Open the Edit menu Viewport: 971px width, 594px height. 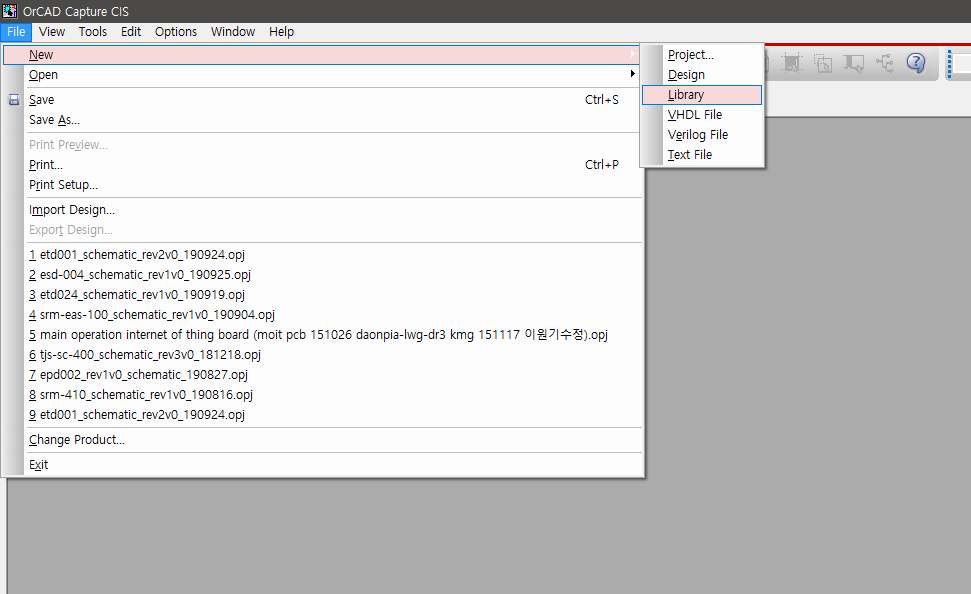[131, 32]
